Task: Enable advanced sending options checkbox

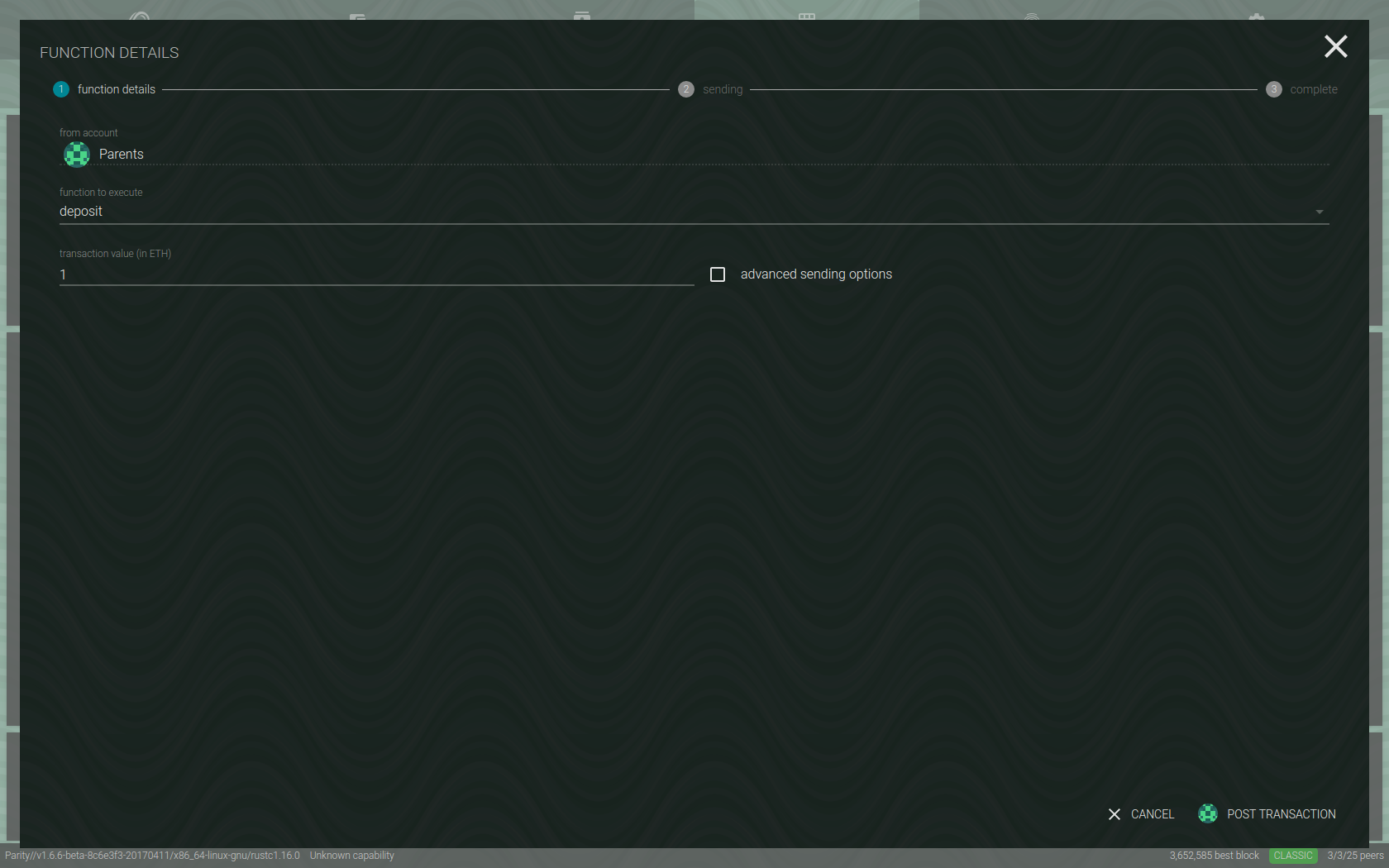Action: coord(718,274)
